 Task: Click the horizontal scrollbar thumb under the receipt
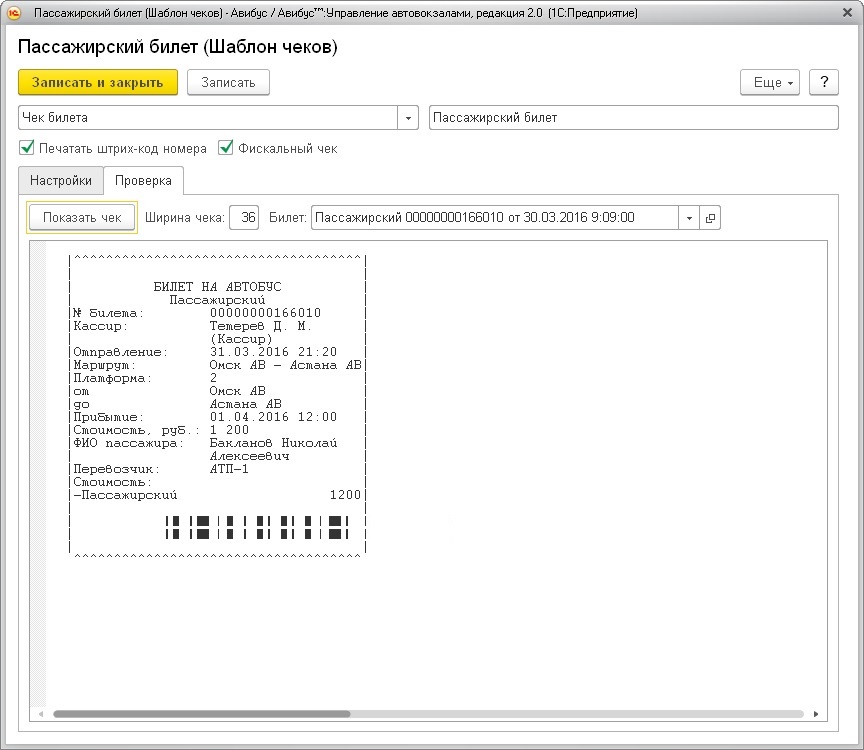coord(200,714)
